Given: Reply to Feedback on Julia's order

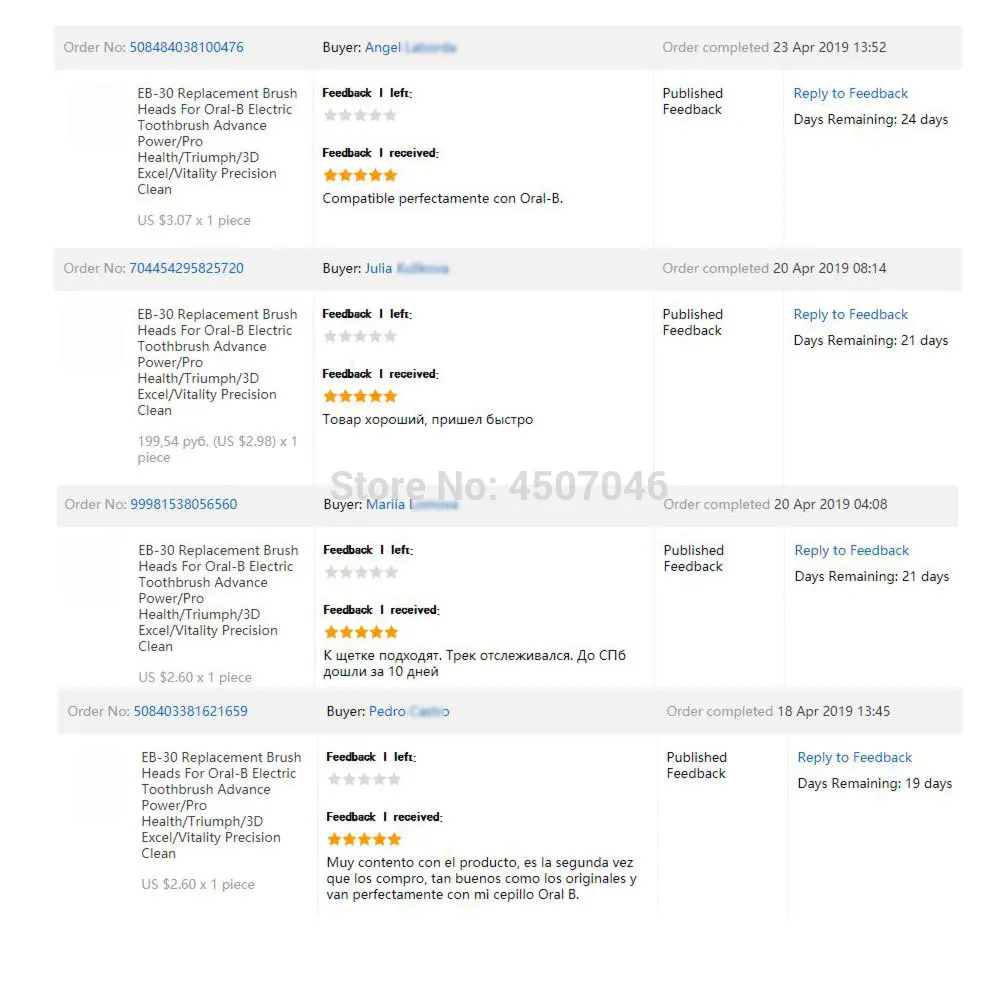Looking at the screenshot, I should pyautogui.click(x=851, y=314).
